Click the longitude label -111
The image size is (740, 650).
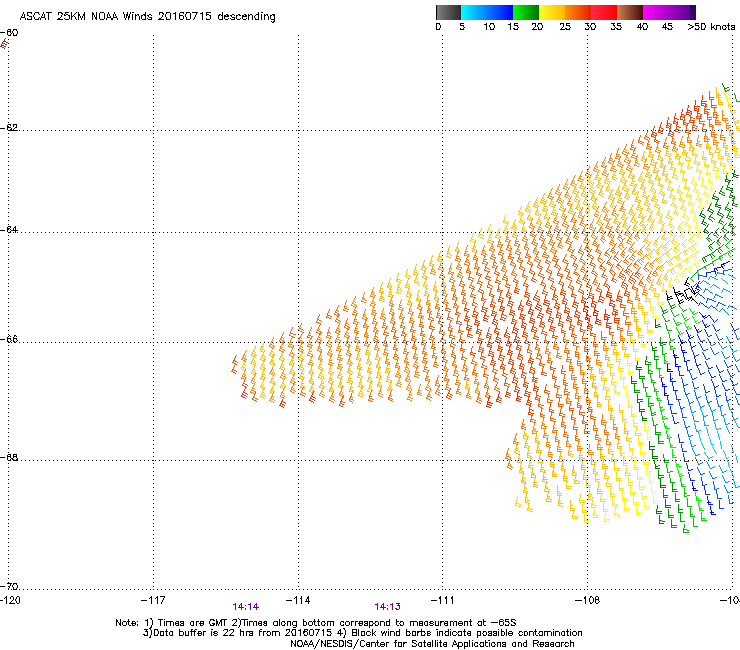(x=443, y=600)
